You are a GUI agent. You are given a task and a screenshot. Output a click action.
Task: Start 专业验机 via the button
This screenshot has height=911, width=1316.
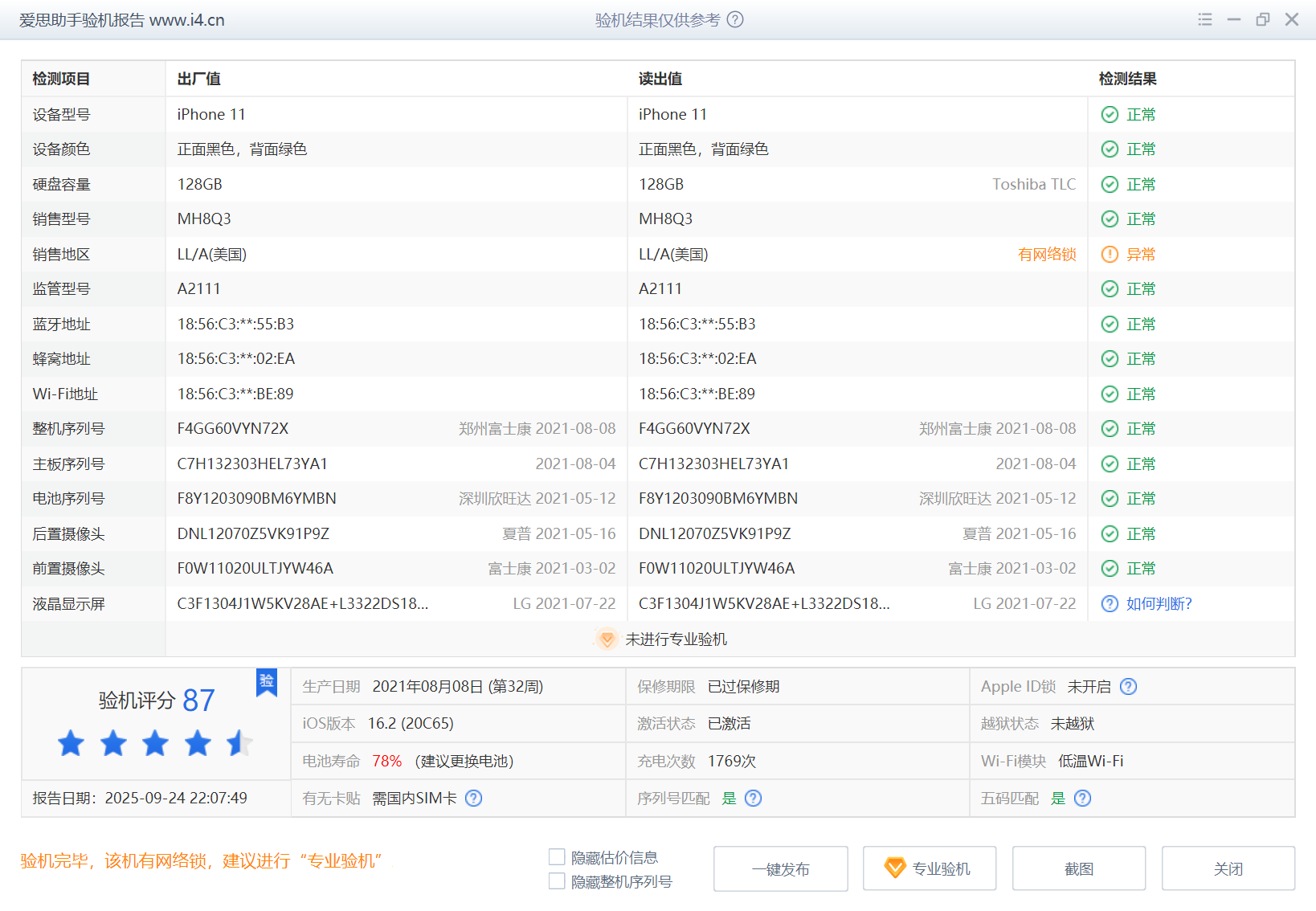coord(929,868)
